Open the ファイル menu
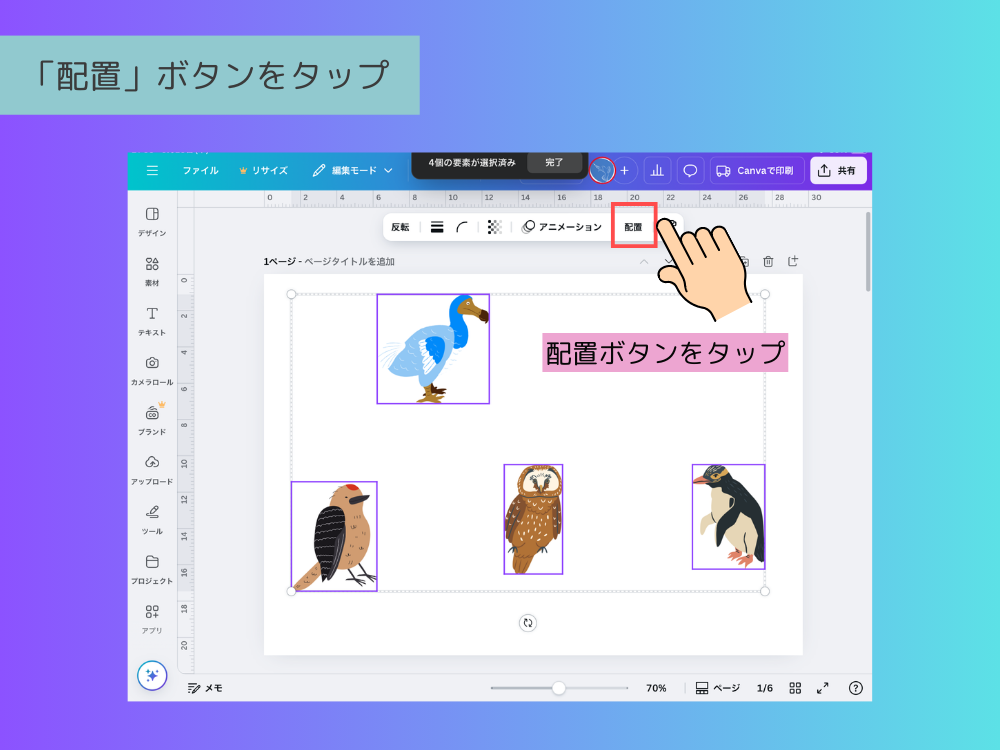The height and width of the screenshot is (750, 1000). [x=201, y=170]
